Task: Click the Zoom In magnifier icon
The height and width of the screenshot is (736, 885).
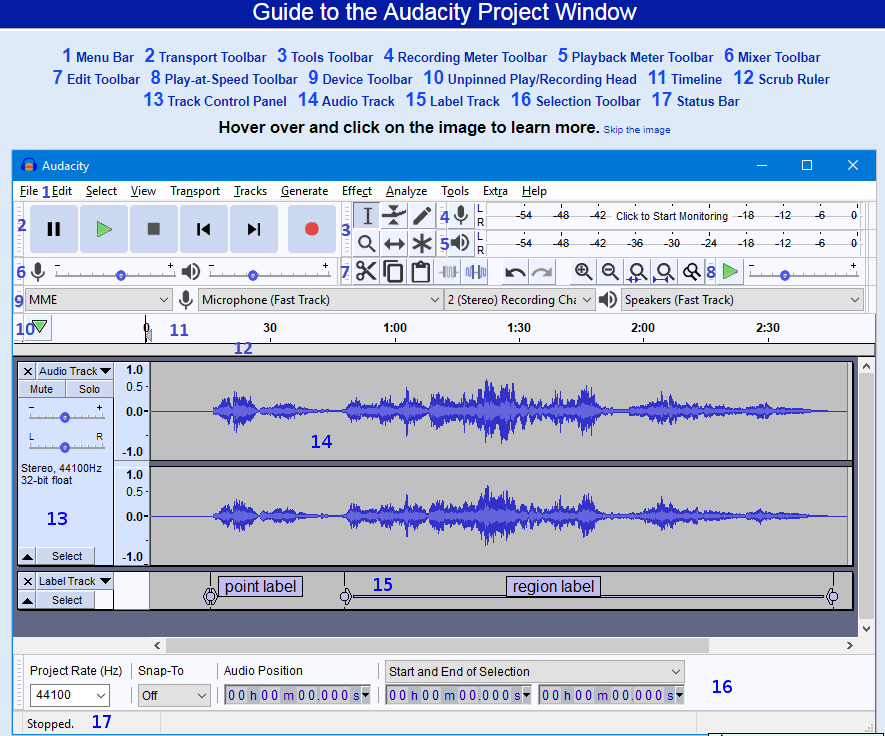Action: (x=582, y=271)
